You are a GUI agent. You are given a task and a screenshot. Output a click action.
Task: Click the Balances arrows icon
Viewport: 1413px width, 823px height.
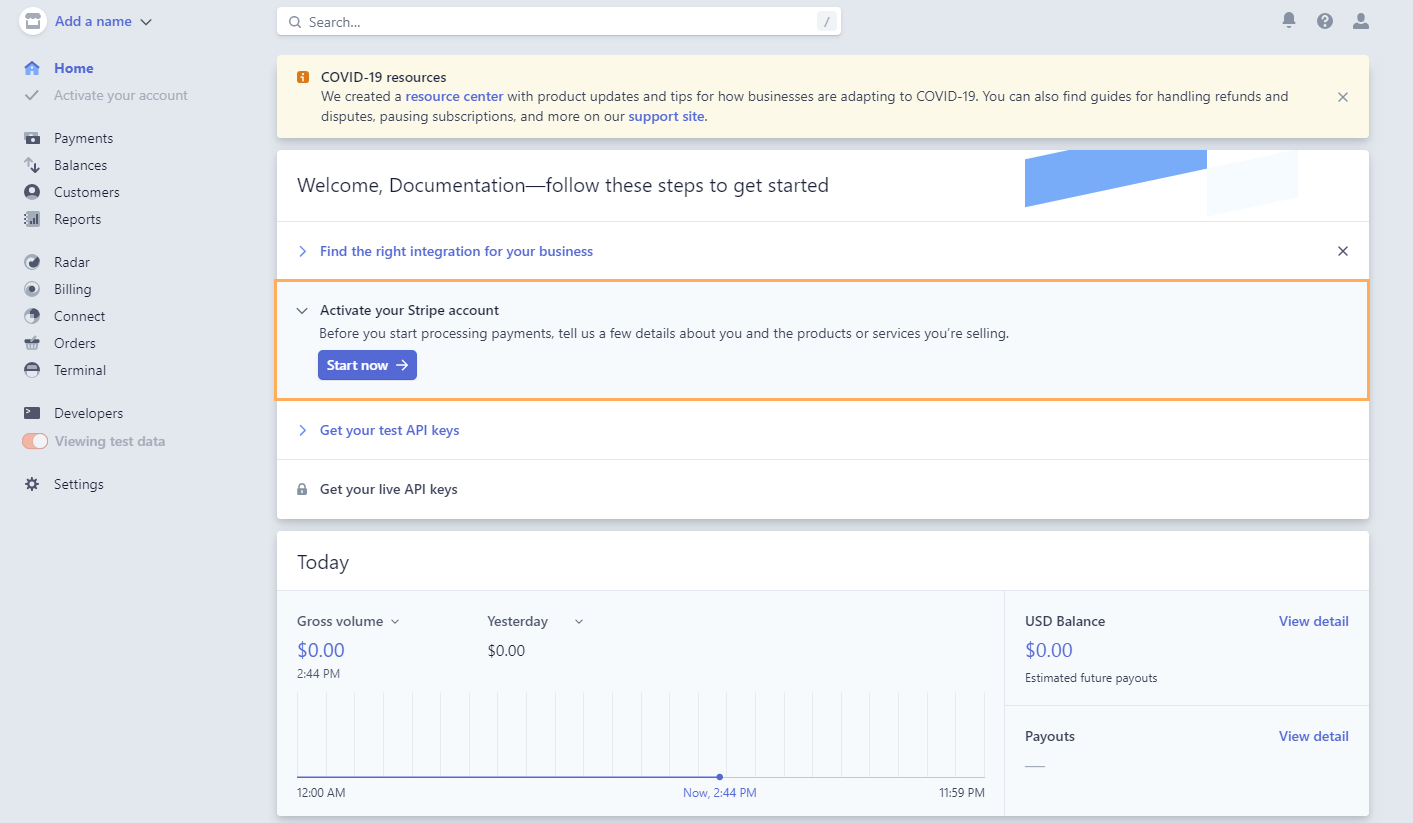(33, 165)
